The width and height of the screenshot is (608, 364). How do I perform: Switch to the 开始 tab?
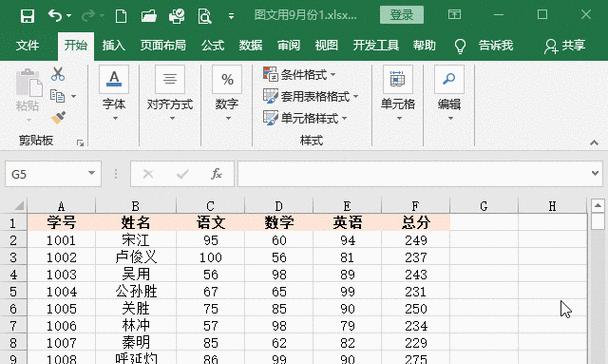[x=76, y=45]
